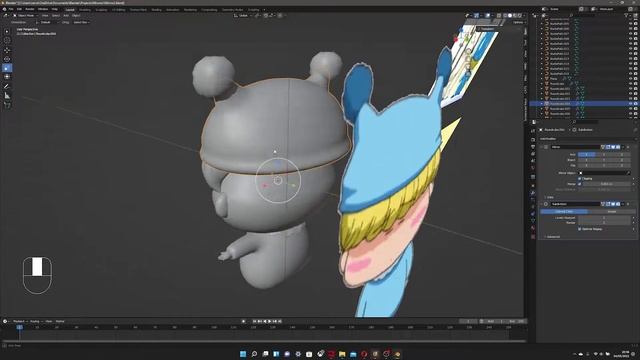Open the Object Data properties tab
640x360 pixels.
pos(533,221)
